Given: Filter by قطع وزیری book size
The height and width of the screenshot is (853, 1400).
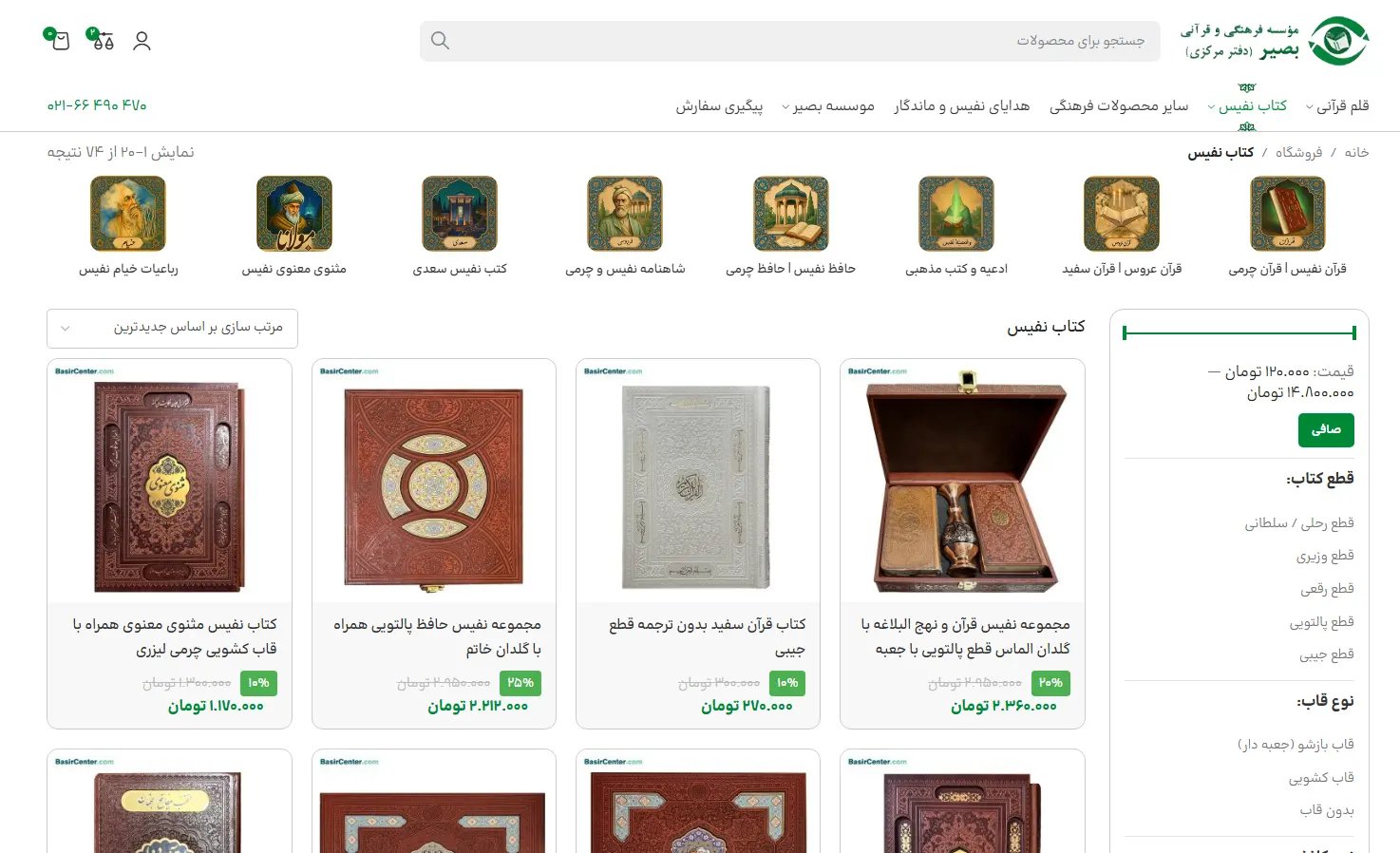Looking at the screenshot, I should 1325,556.
